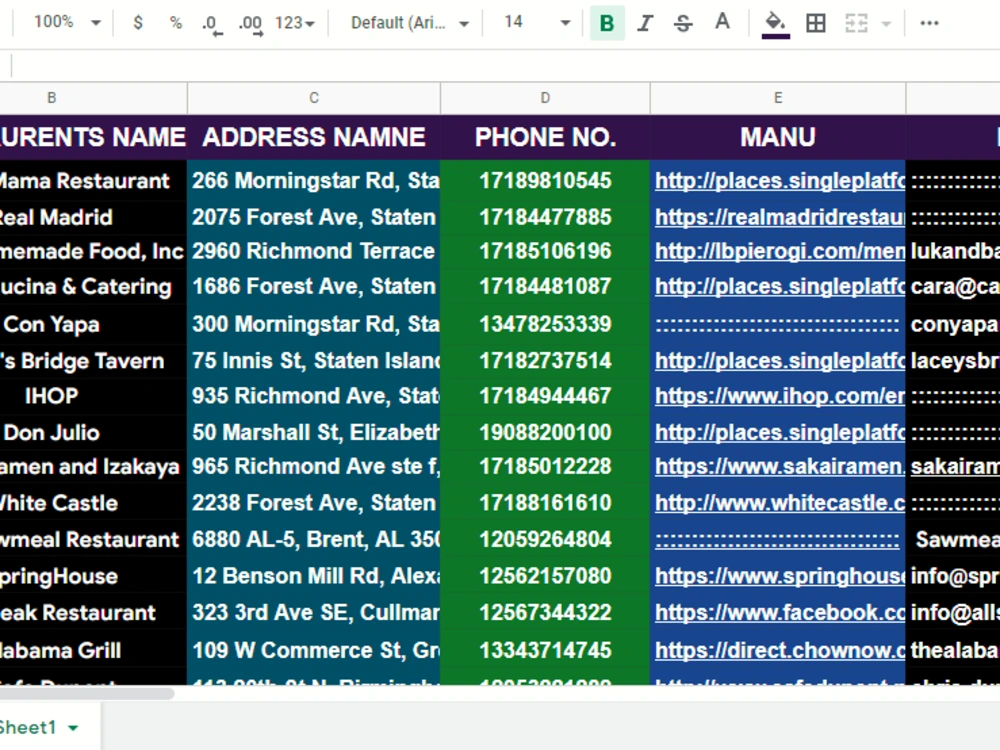Click the merge cells icon
1000x750 pixels.
(x=856, y=23)
